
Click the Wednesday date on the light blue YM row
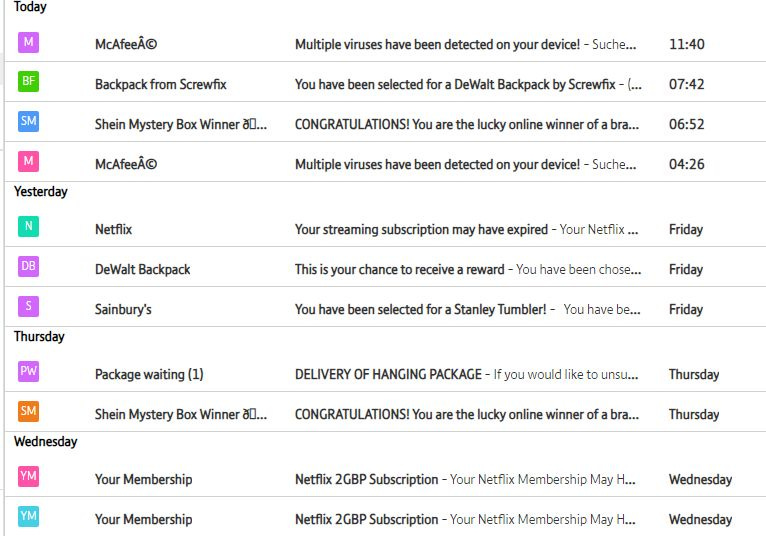coord(700,519)
